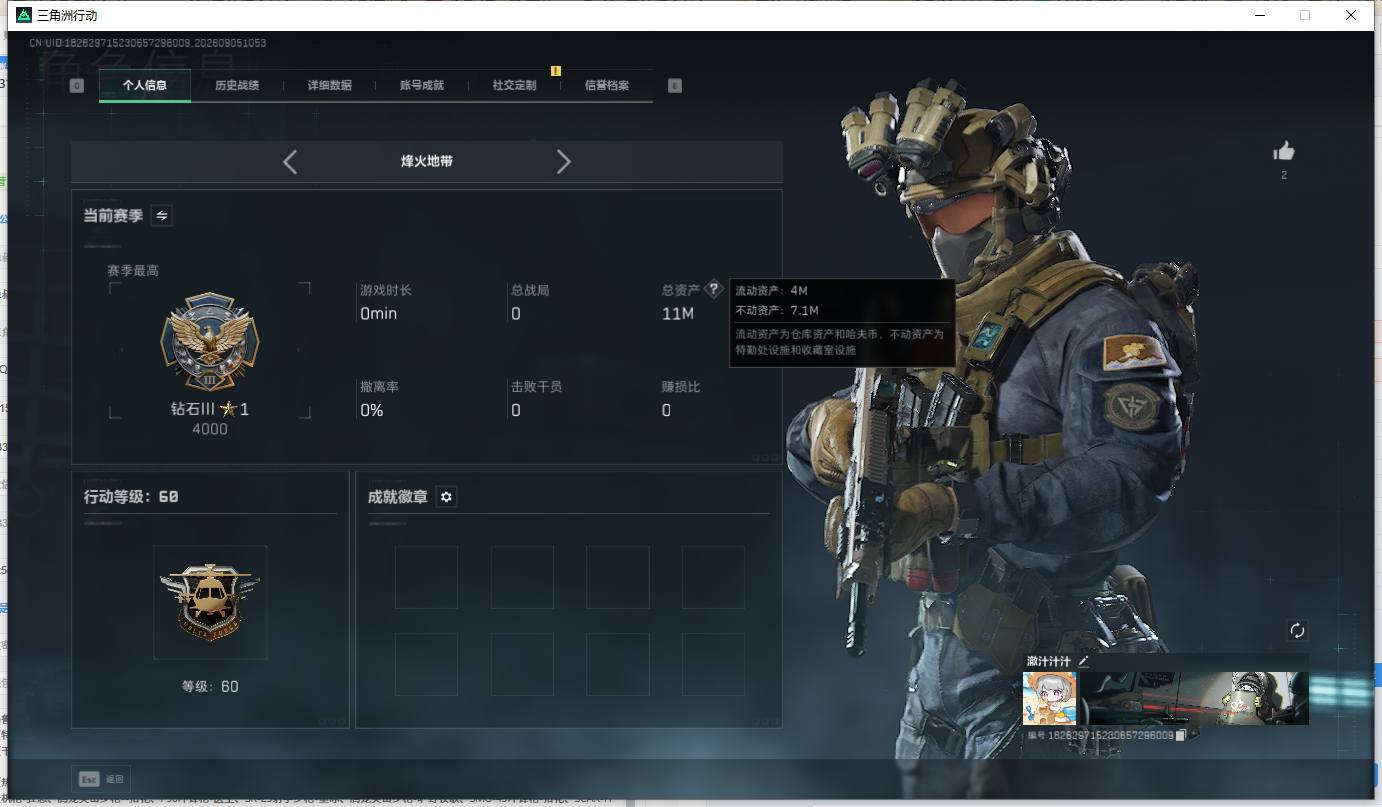1382x807 pixels.
Task: View the 信誉档案 tab
Action: click(x=607, y=86)
